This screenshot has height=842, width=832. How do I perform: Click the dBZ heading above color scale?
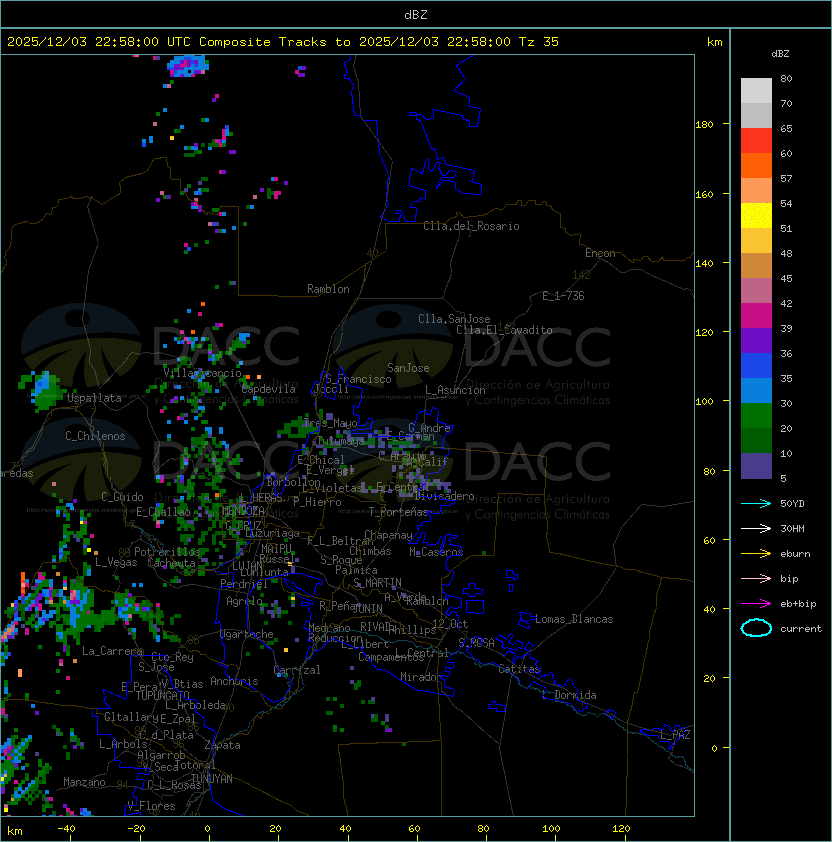[780, 54]
